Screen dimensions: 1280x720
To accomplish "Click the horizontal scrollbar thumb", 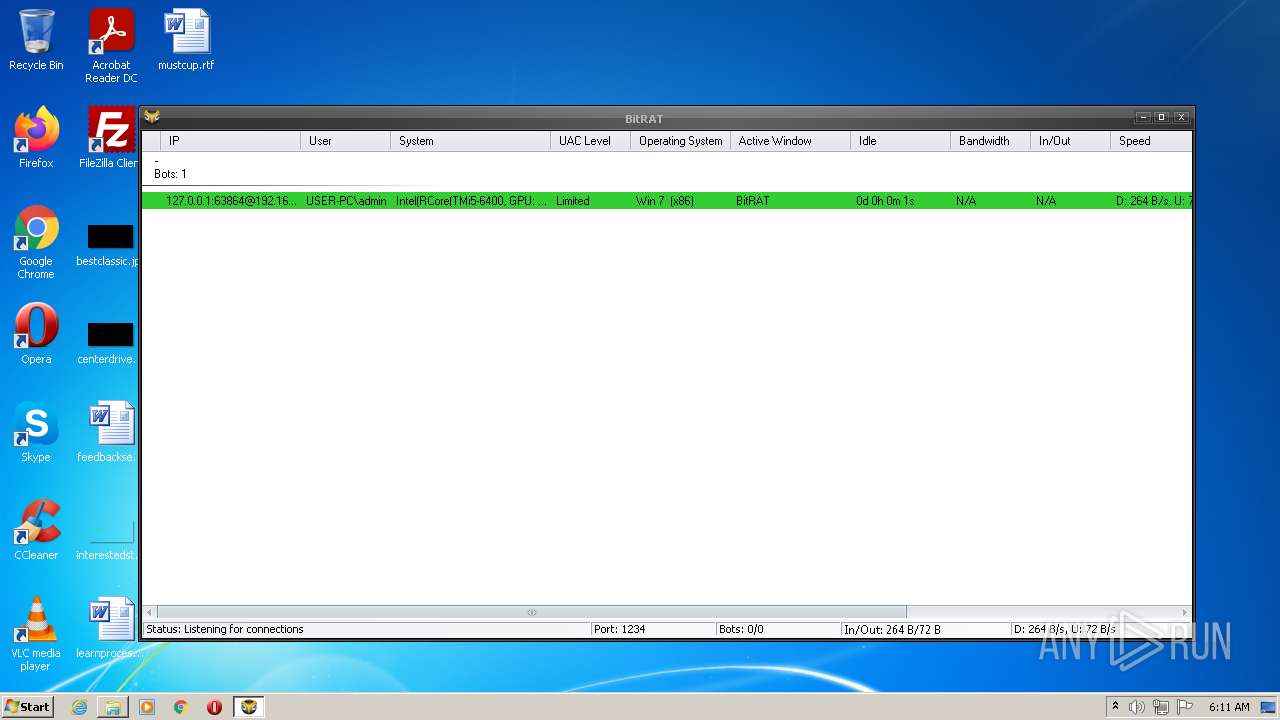I will tap(532, 612).
